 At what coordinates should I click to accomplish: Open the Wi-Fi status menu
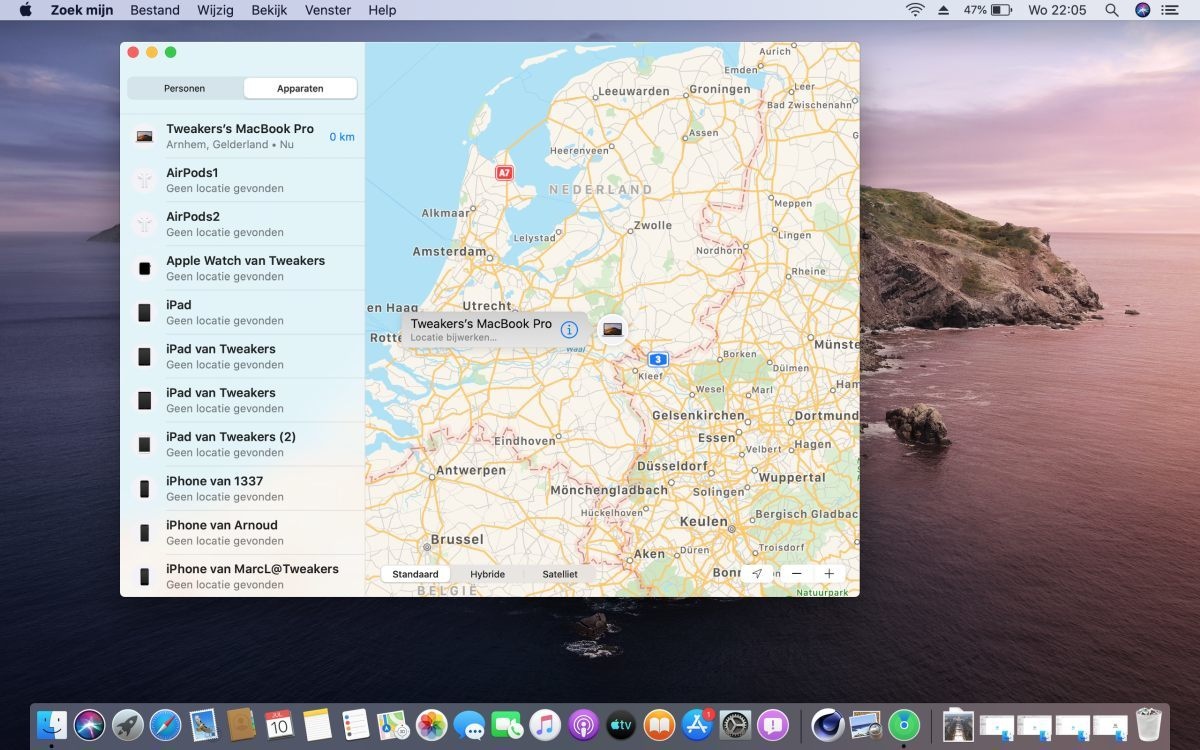coord(915,10)
